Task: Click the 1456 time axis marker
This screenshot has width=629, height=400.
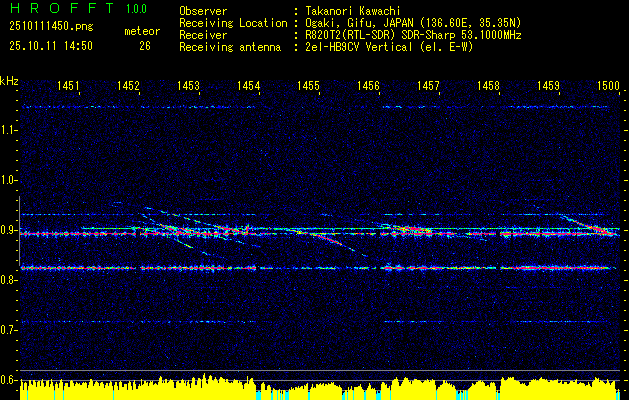Action: tap(368, 85)
